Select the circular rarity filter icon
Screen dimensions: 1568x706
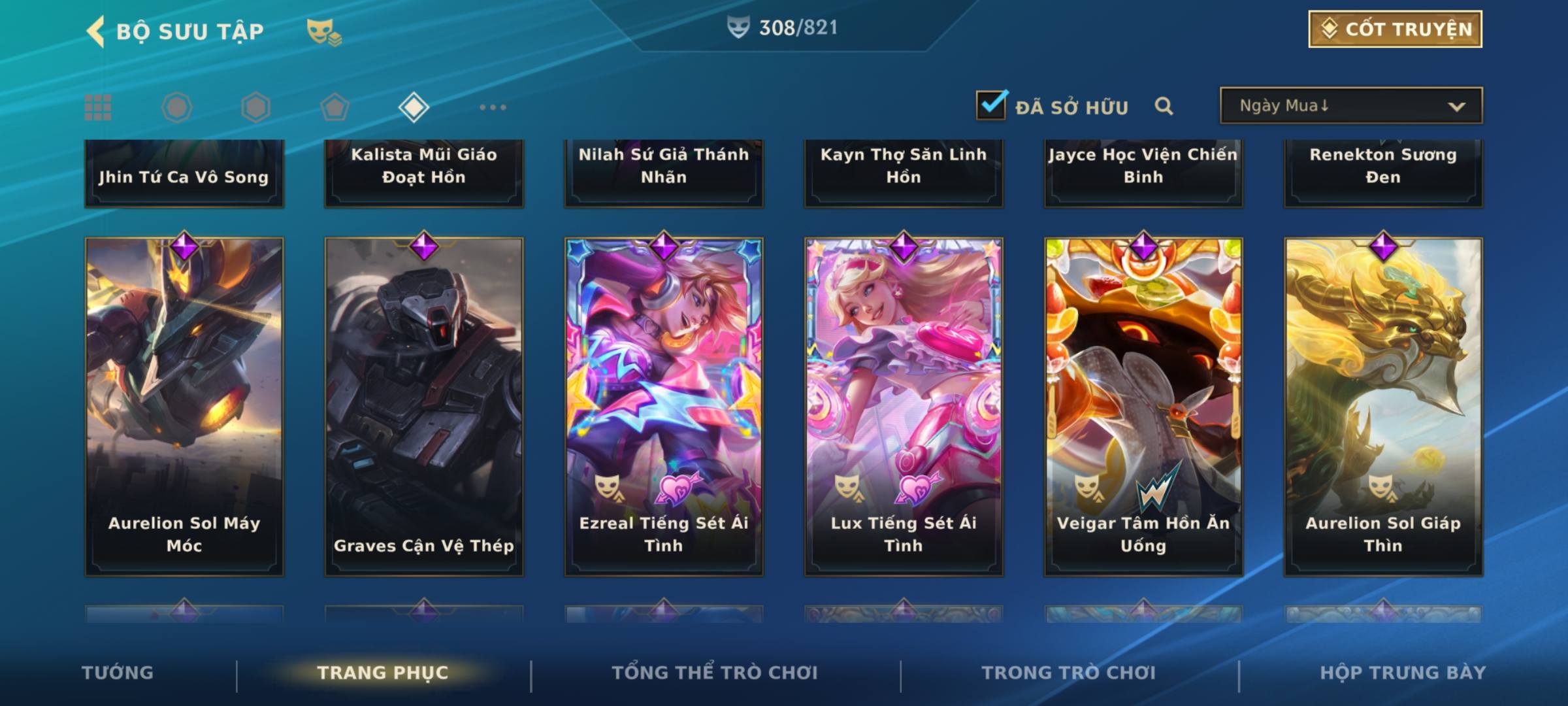pyautogui.click(x=177, y=107)
